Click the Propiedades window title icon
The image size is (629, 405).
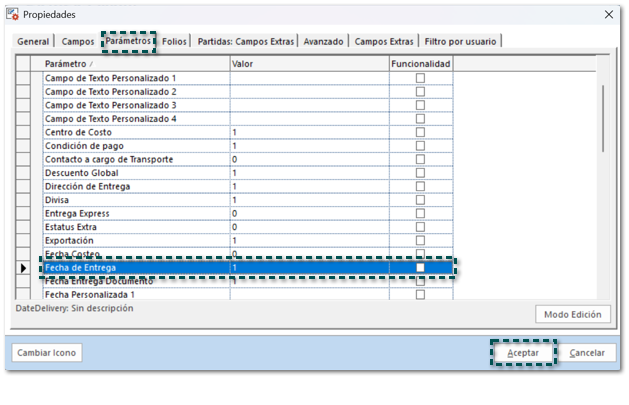[13, 14]
